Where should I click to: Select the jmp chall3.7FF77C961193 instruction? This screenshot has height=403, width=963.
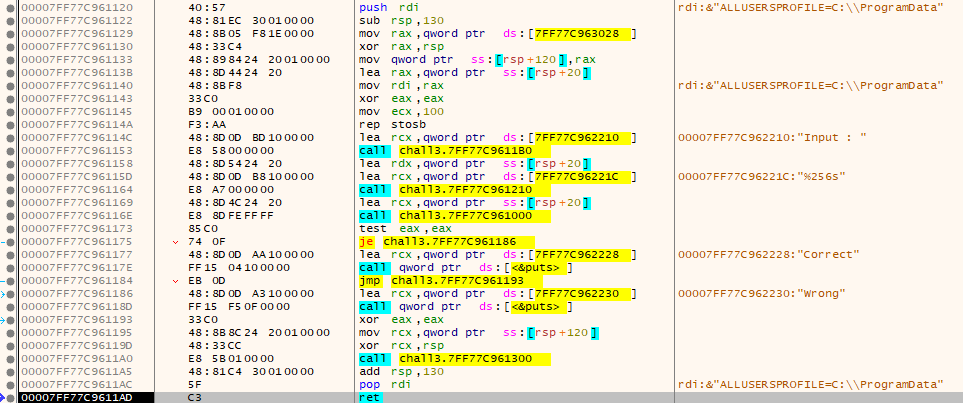coord(451,281)
